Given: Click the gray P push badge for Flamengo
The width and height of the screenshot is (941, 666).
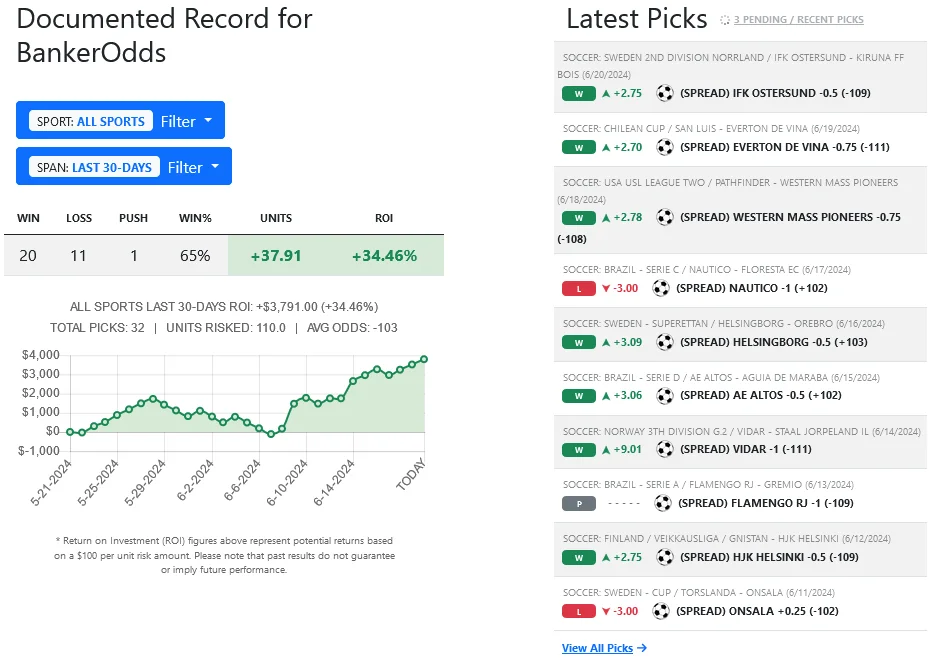Looking at the screenshot, I should click(x=579, y=503).
